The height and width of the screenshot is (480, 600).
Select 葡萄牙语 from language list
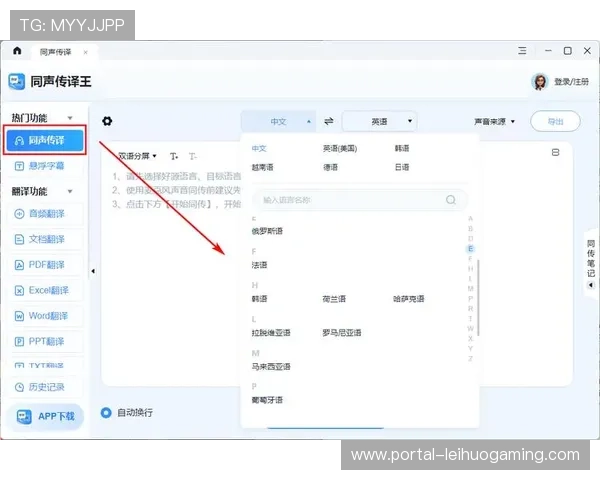pyautogui.click(x=267, y=400)
